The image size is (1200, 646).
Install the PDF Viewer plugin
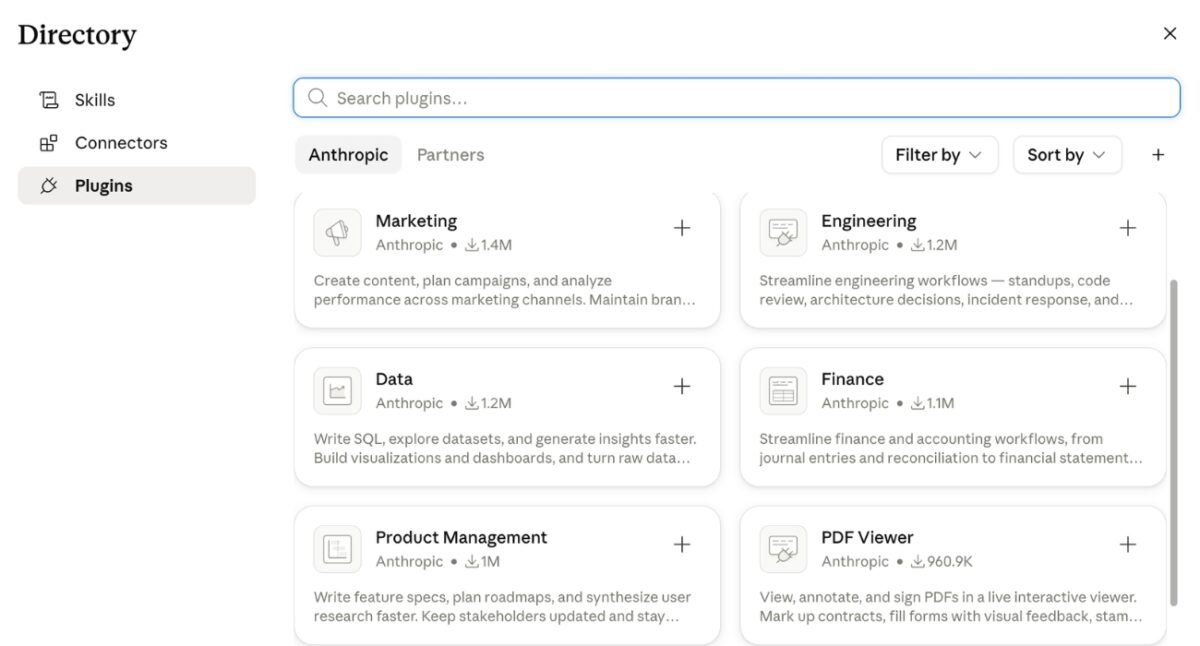[x=1128, y=544]
